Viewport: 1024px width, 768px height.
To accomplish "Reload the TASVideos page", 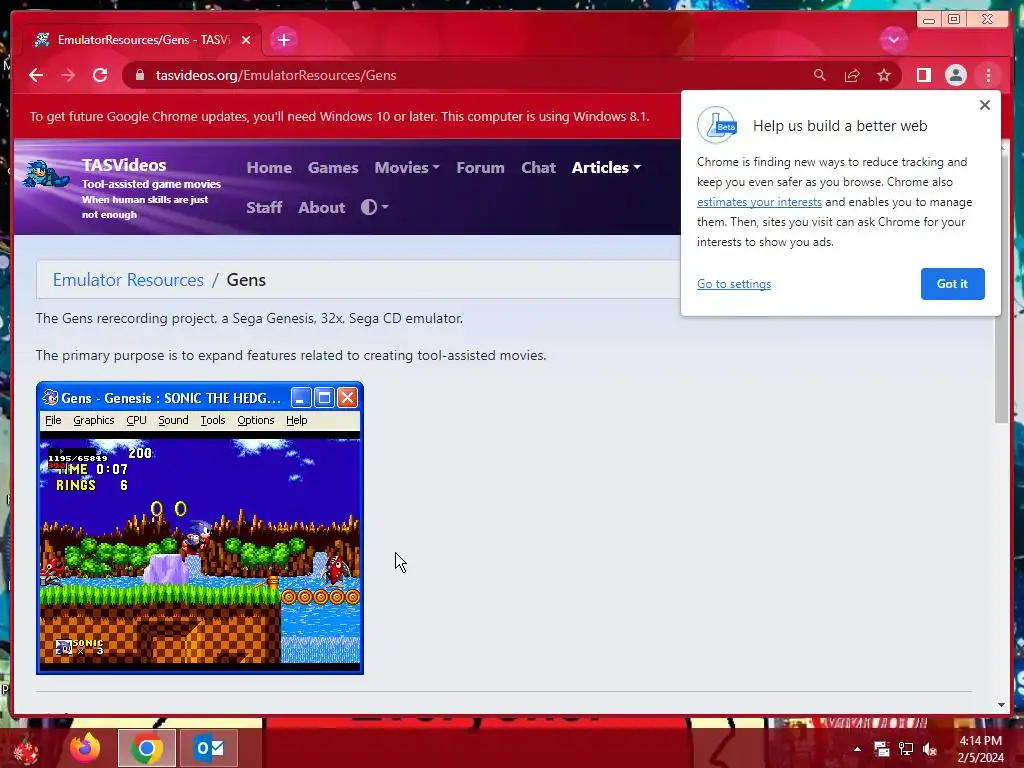I will click(100, 75).
